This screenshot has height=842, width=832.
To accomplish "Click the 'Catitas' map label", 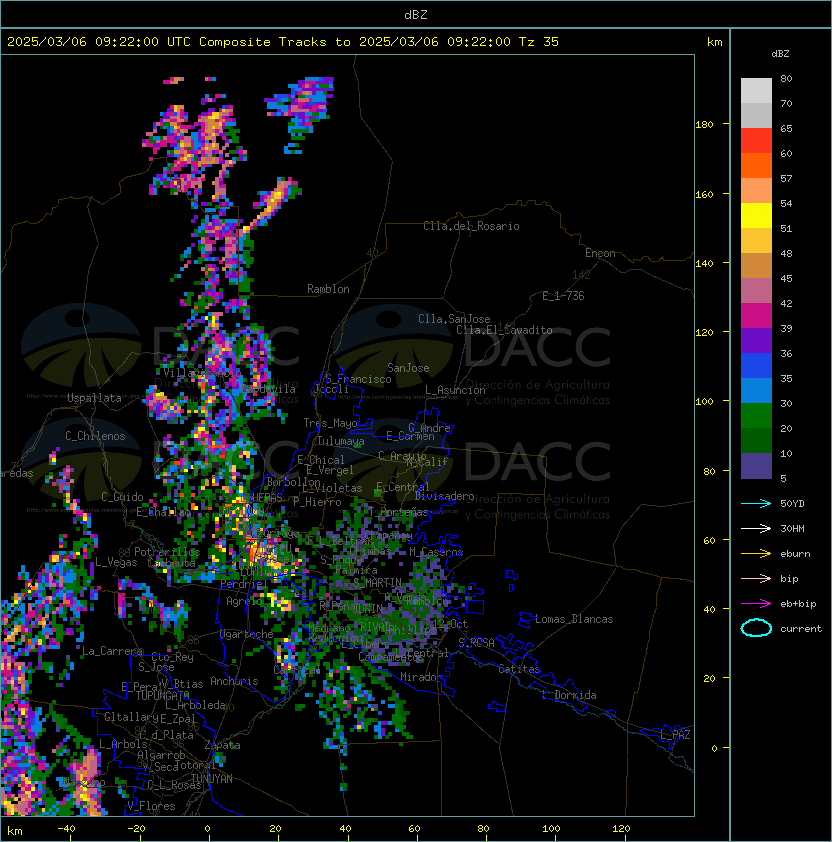I will click(x=519, y=669).
